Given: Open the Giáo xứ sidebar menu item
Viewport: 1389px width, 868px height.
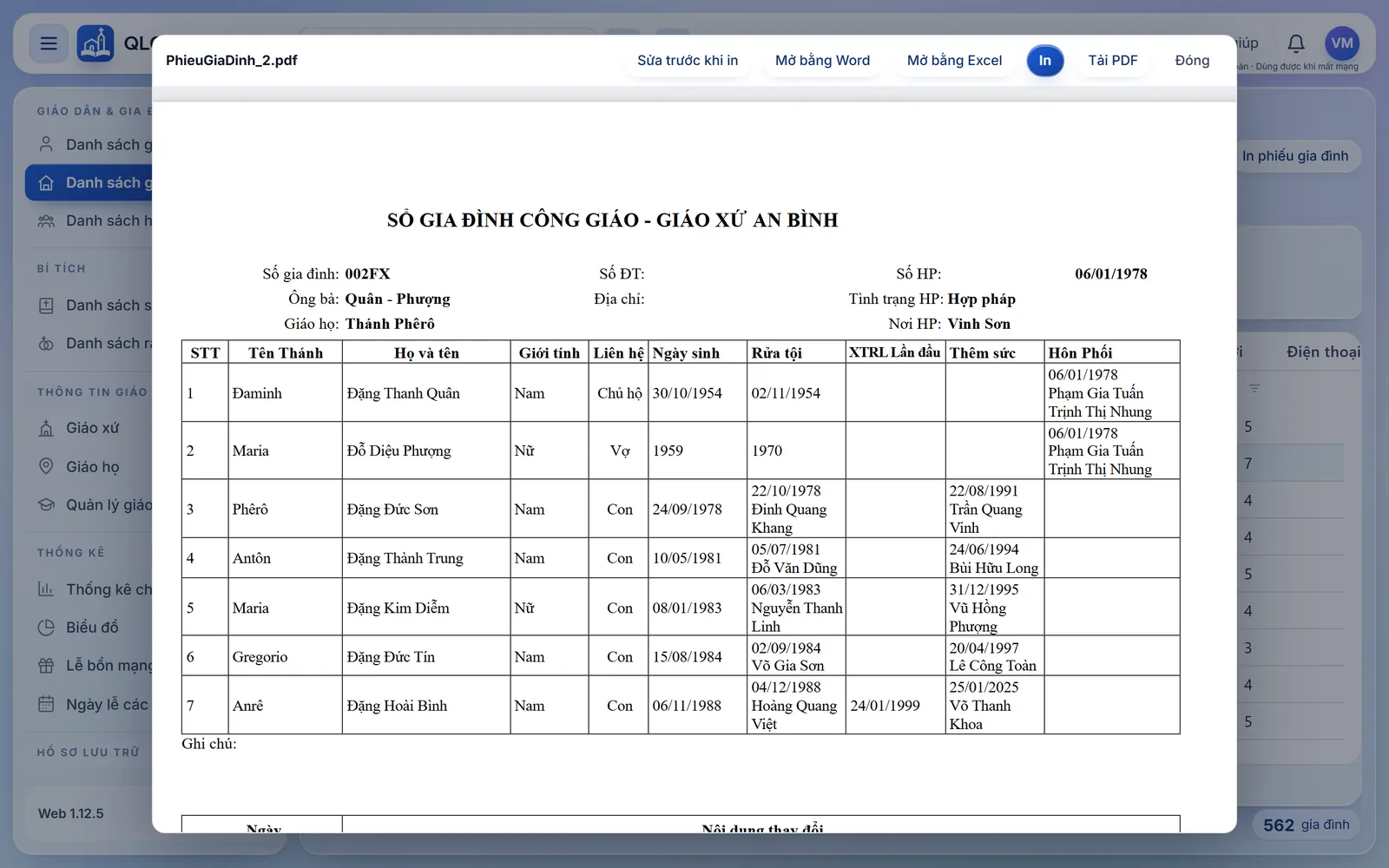Looking at the screenshot, I should tap(93, 428).
